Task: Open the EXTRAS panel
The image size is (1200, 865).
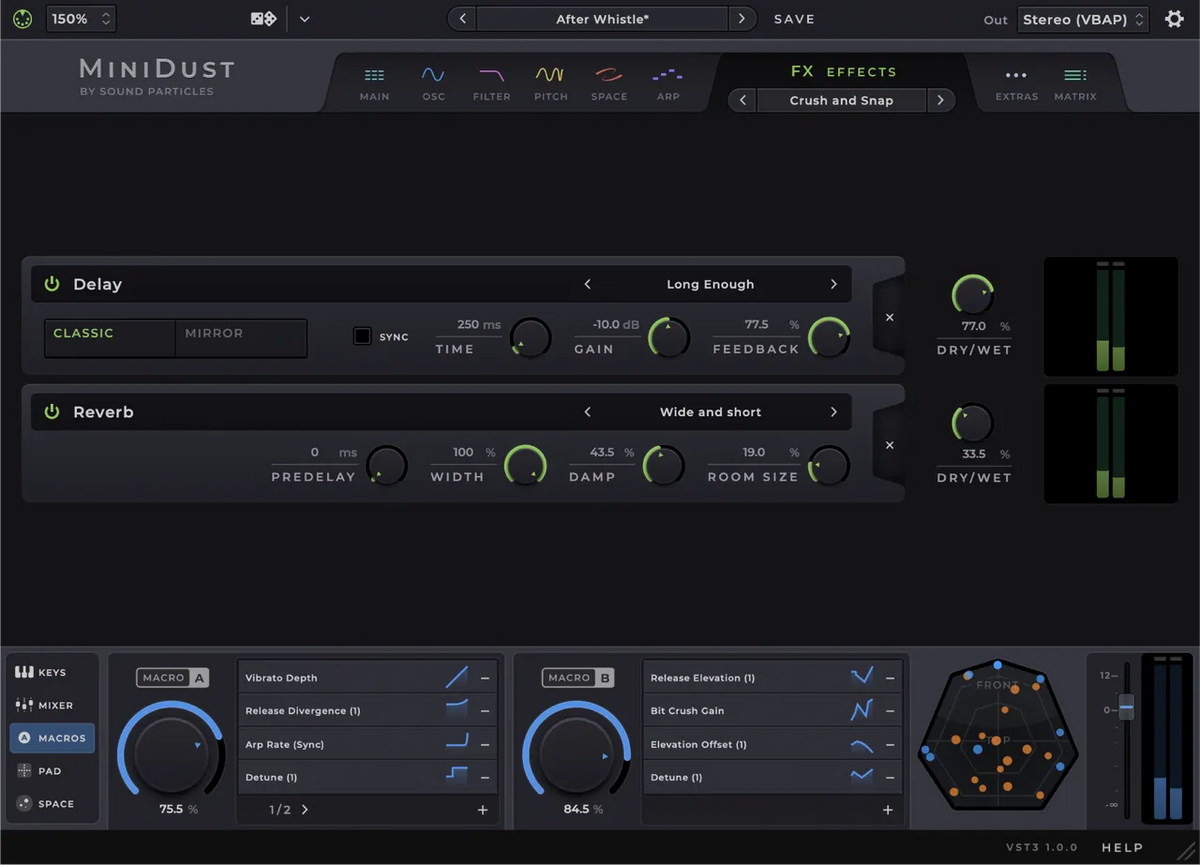Action: pos(1016,82)
